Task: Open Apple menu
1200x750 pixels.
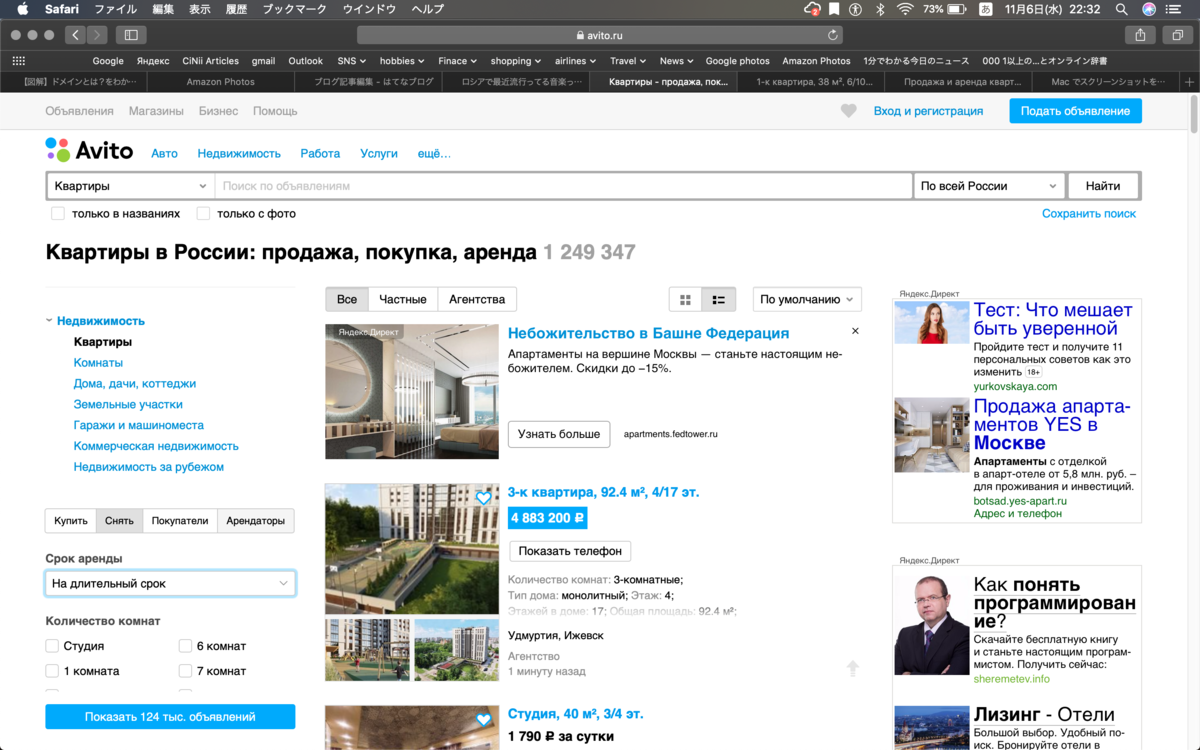Action: [x=22, y=9]
